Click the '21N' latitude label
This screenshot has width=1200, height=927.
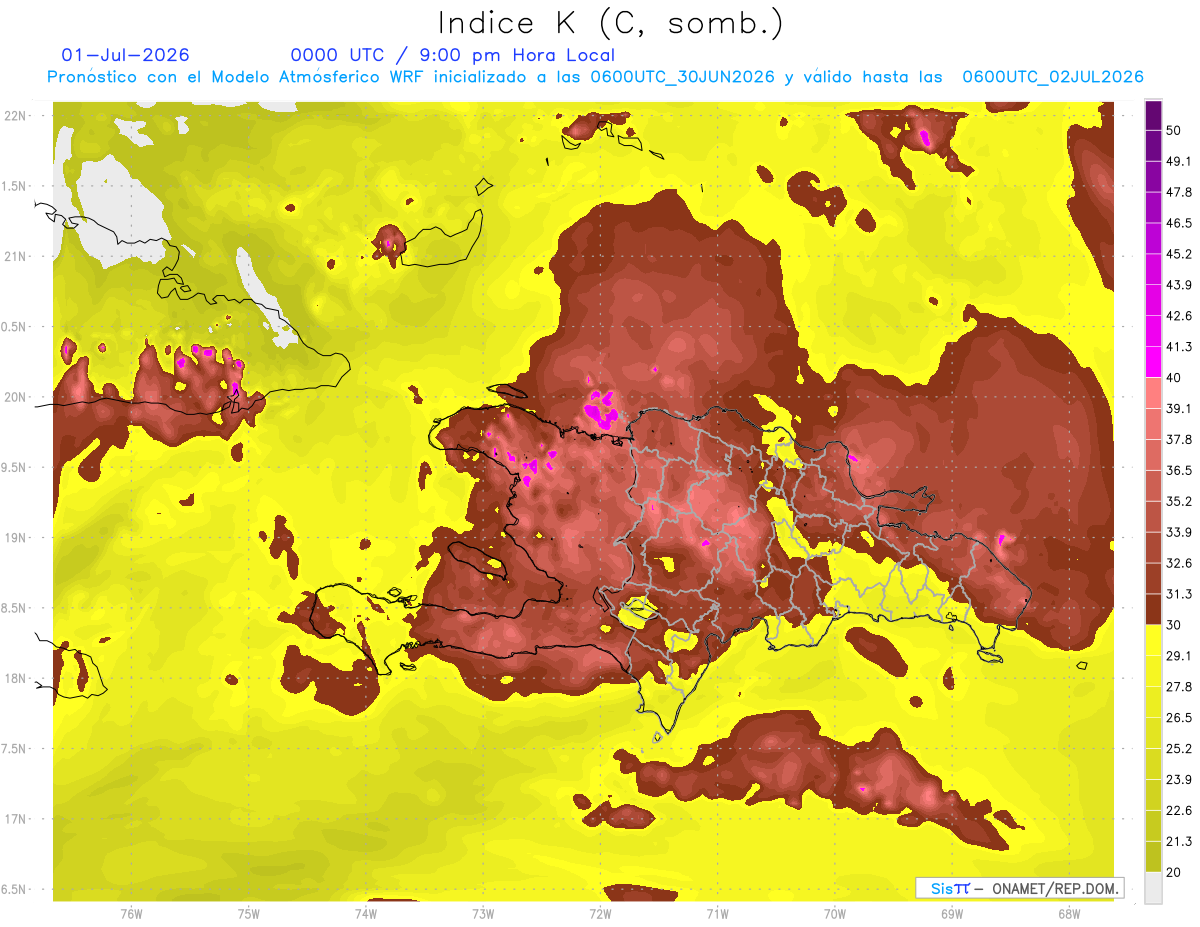[15, 256]
